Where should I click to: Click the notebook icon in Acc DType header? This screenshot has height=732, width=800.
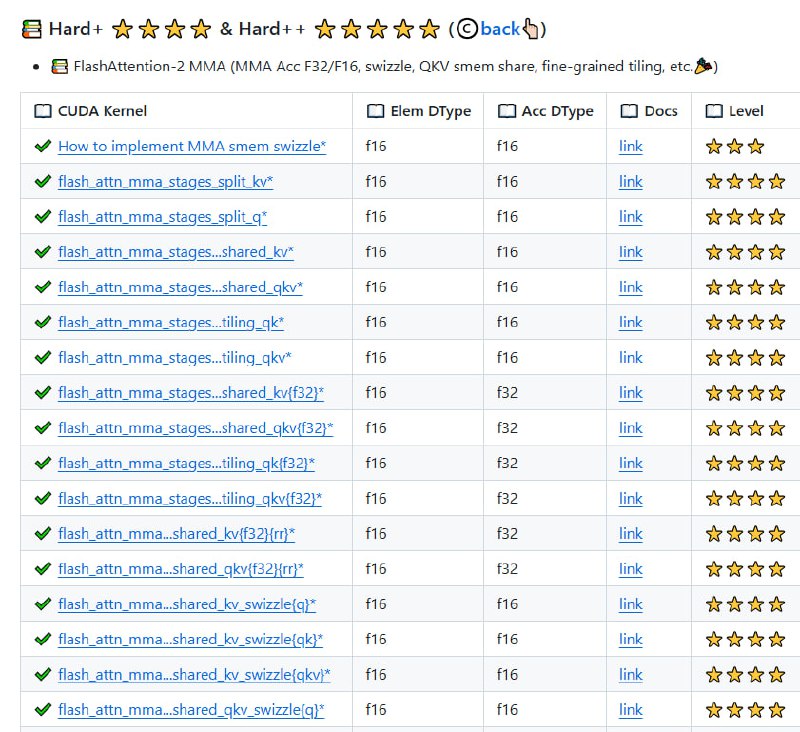coord(507,111)
